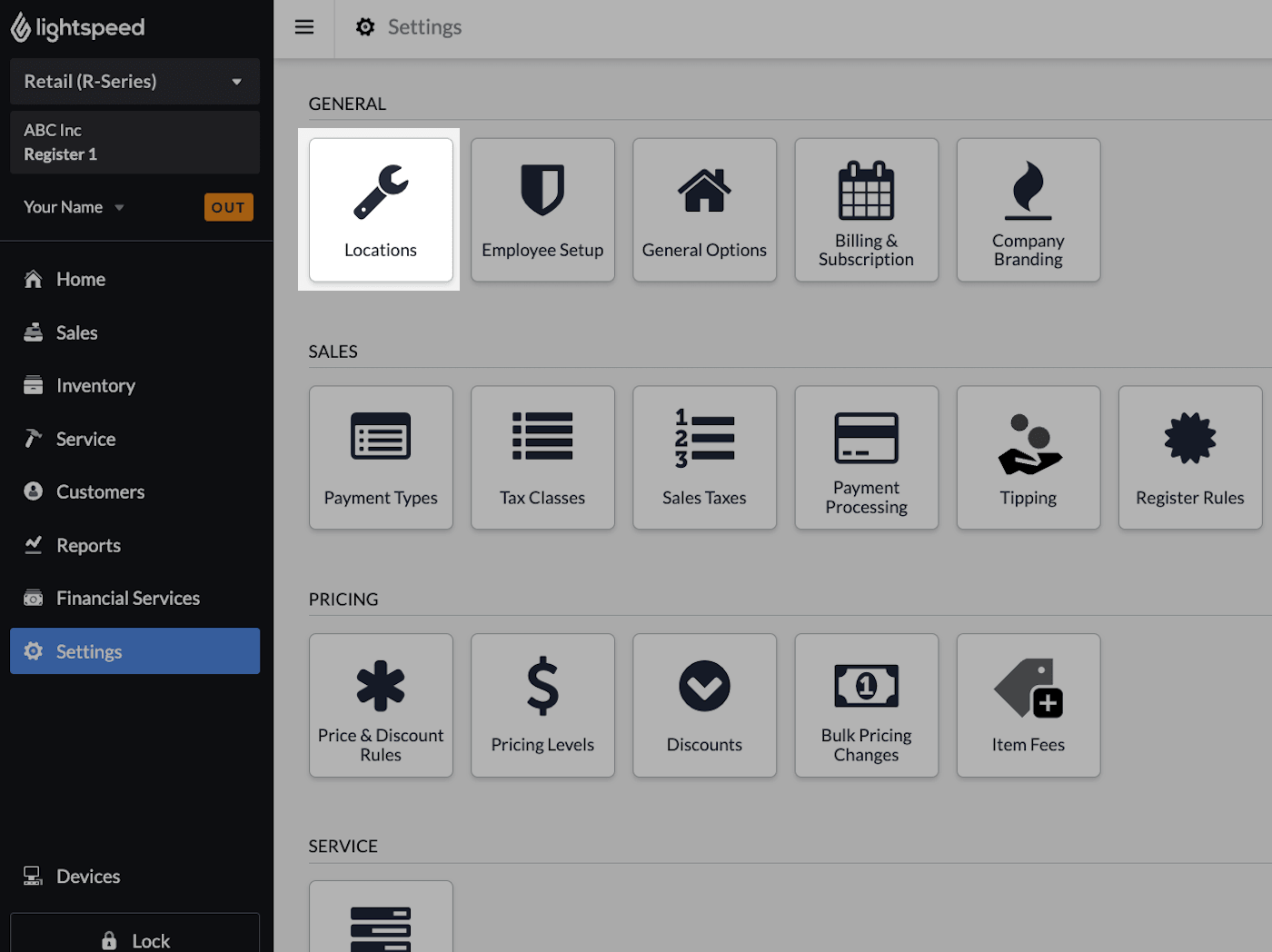Open General Options house tile
The image size is (1272, 952).
704,210
